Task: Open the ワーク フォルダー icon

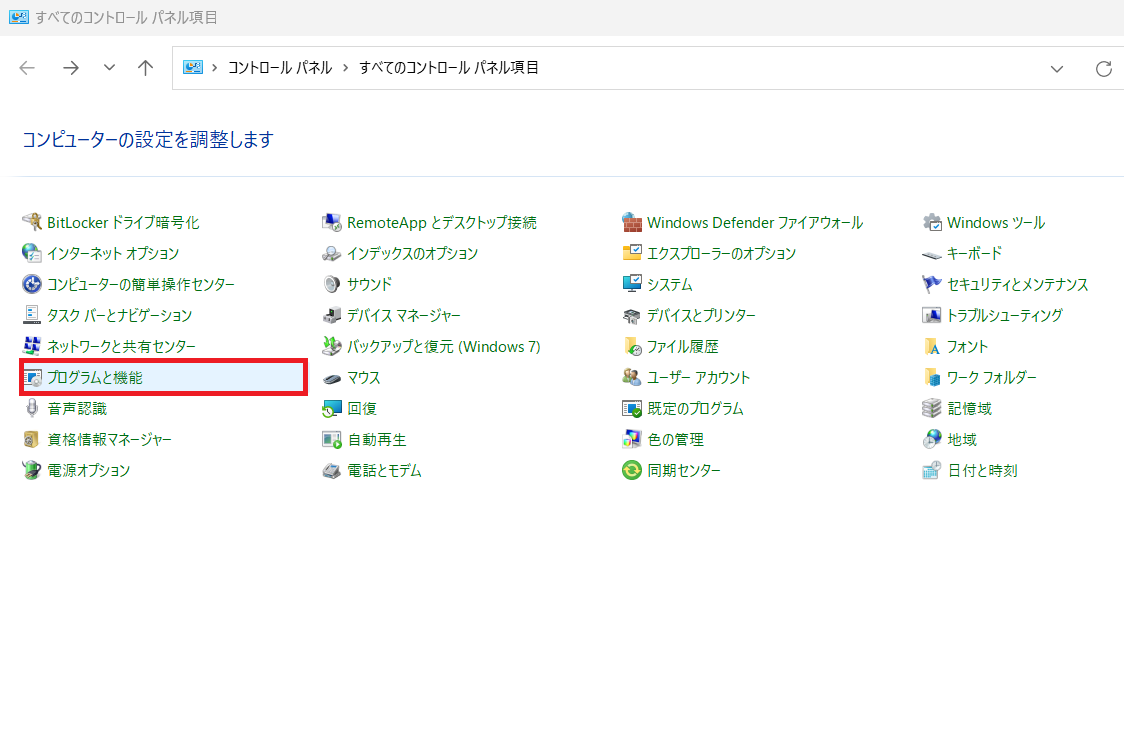Action: click(x=932, y=377)
